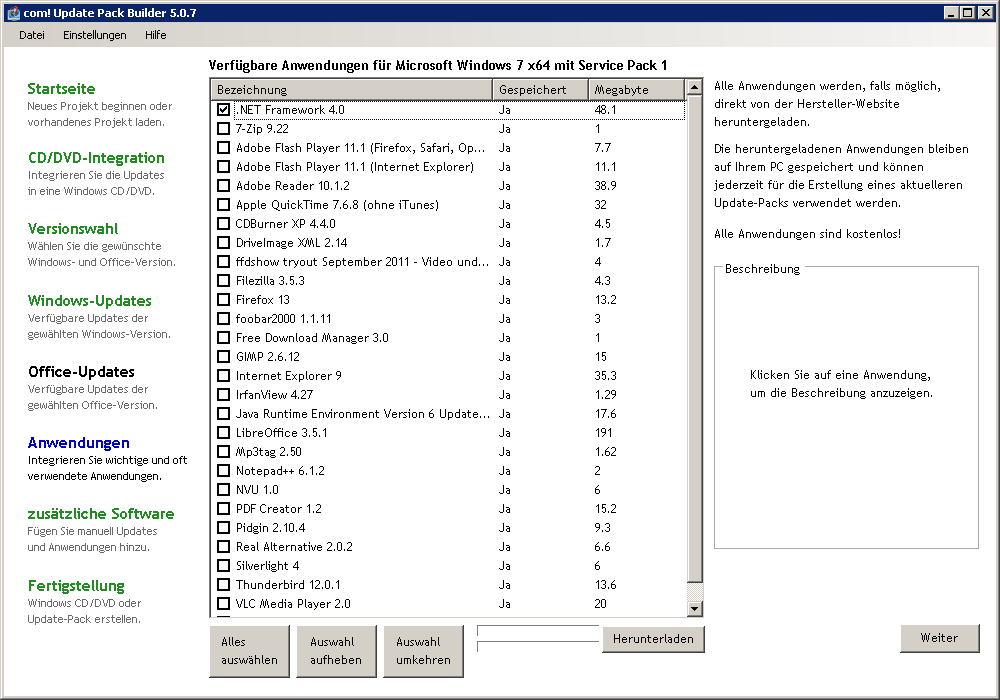Navigate to Versionswahl
The height and width of the screenshot is (700, 1000).
pos(73,228)
